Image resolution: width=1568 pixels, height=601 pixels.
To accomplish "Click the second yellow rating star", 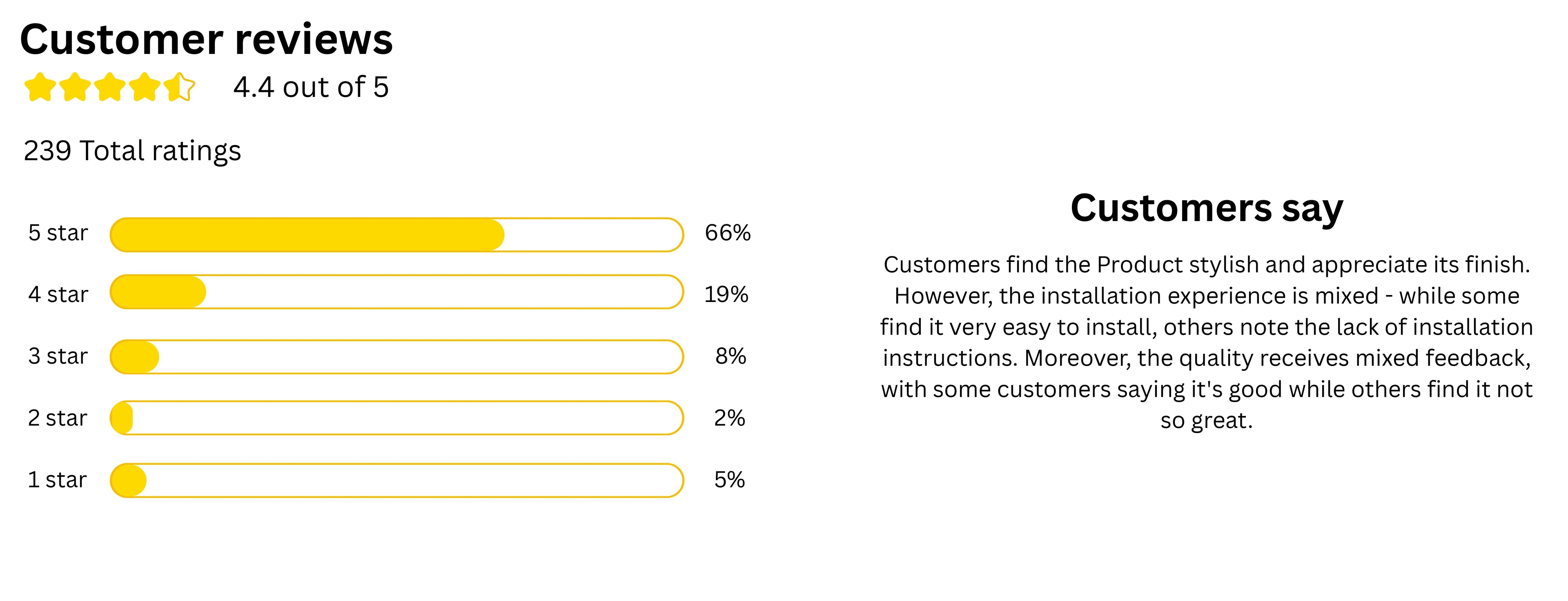I will [75, 88].
